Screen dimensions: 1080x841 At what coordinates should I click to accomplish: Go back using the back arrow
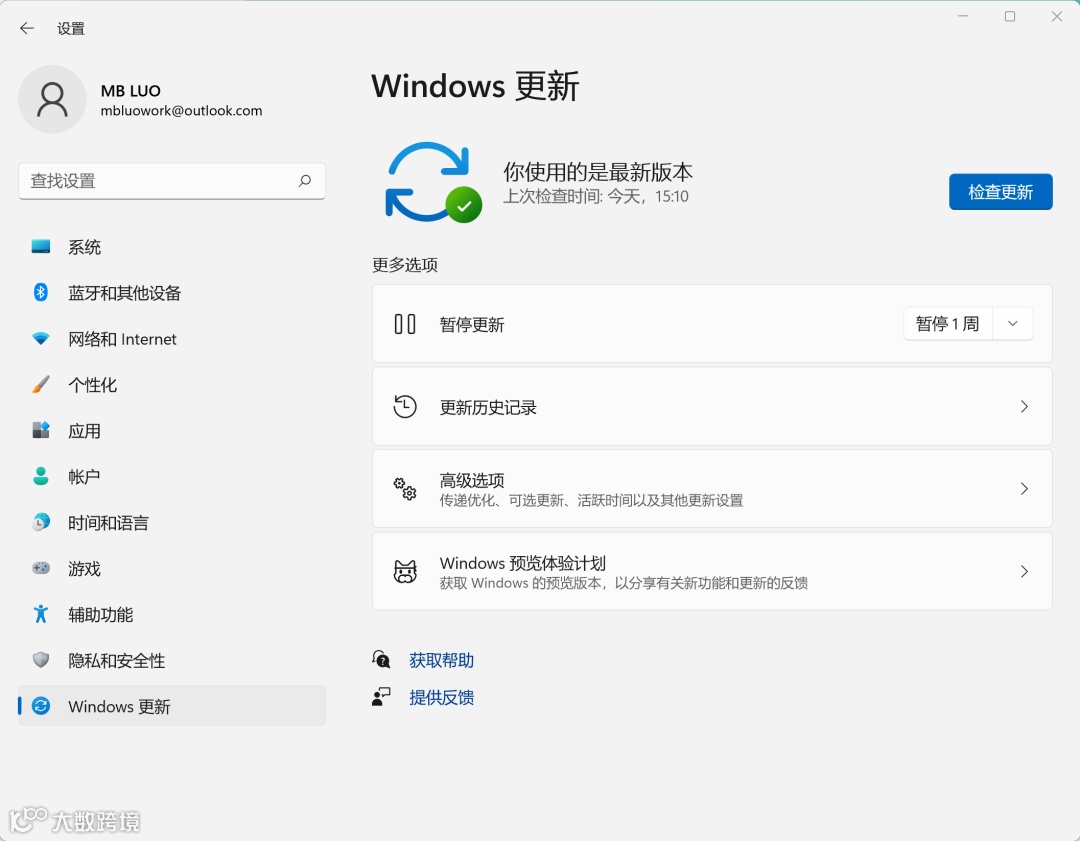click(27, 28)
